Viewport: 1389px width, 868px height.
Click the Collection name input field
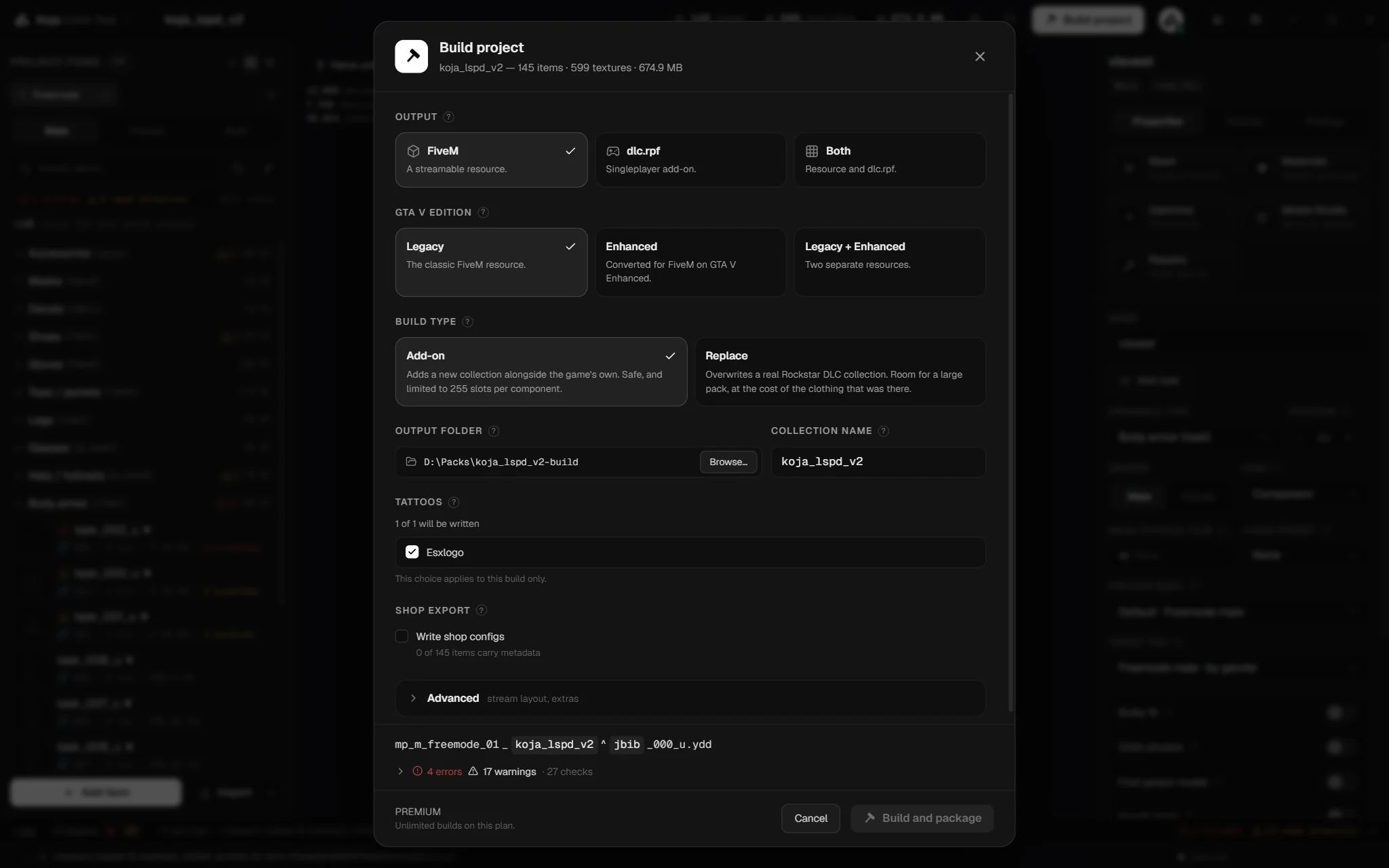[878, 462]
